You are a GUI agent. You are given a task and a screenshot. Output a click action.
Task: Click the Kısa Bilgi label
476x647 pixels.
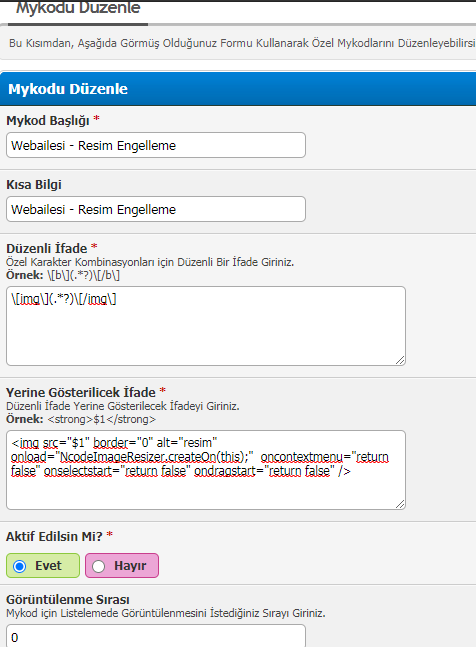(x=34, y=184)
